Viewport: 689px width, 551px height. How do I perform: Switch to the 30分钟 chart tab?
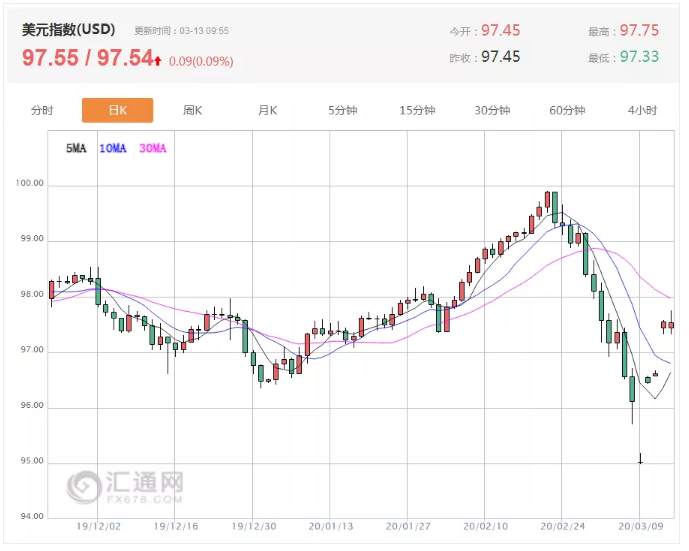492,110
